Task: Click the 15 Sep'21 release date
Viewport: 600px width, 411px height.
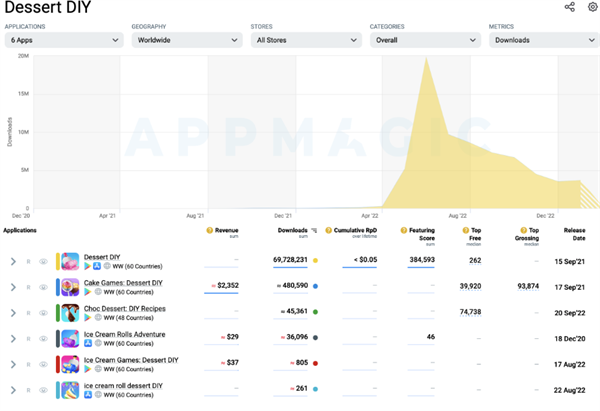Action: coord(570,262)
